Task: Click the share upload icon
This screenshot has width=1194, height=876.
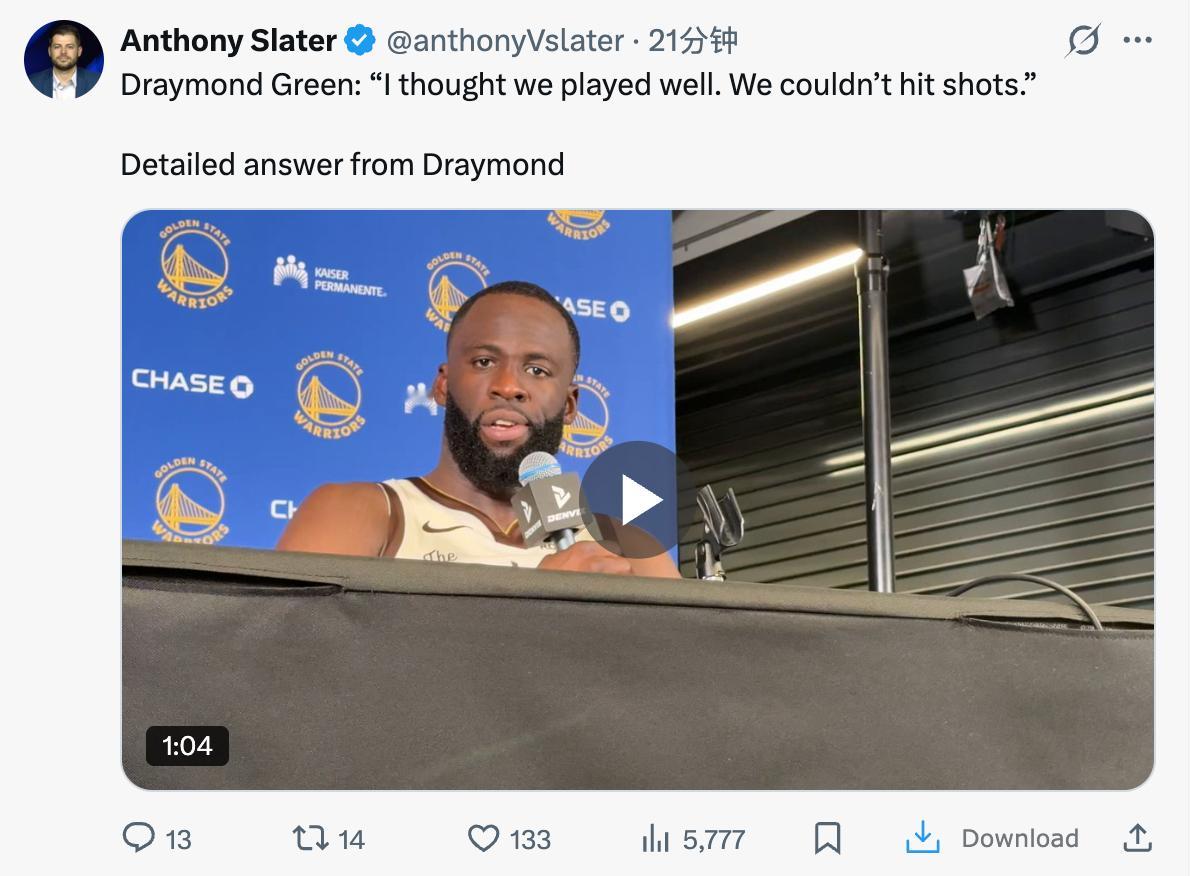Action: click(1138, 838)
